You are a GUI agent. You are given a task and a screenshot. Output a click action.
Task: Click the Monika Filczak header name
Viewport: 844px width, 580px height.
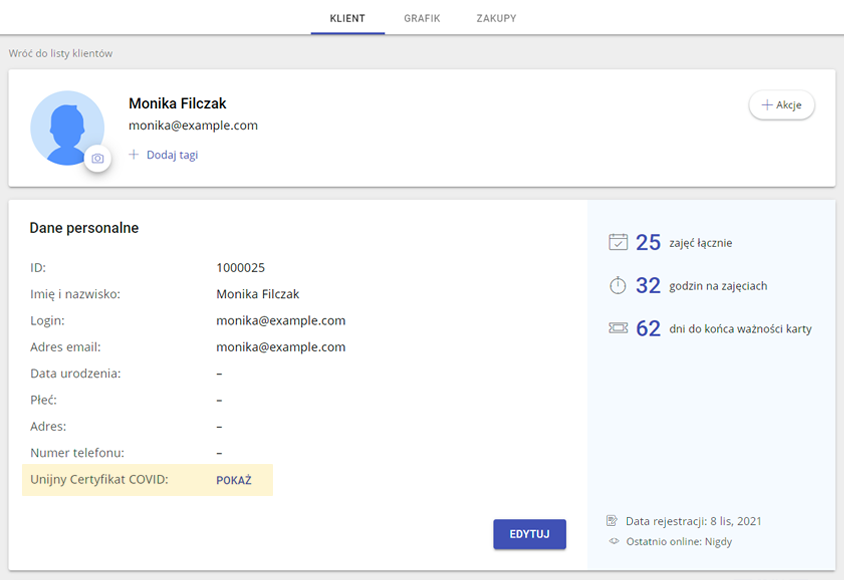pos(178,103)
